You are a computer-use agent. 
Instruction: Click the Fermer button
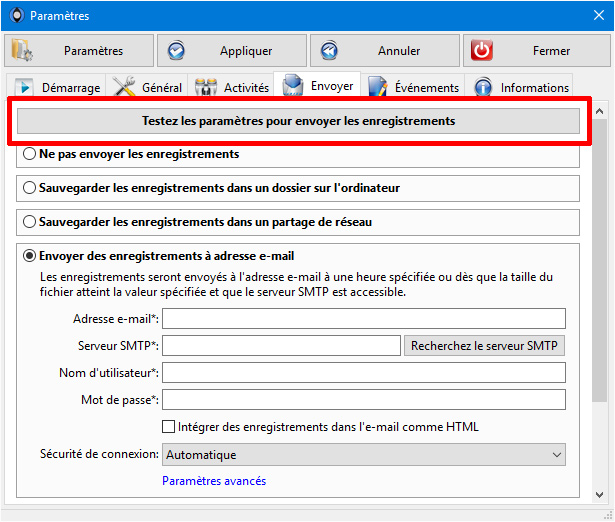coord(537,51)
